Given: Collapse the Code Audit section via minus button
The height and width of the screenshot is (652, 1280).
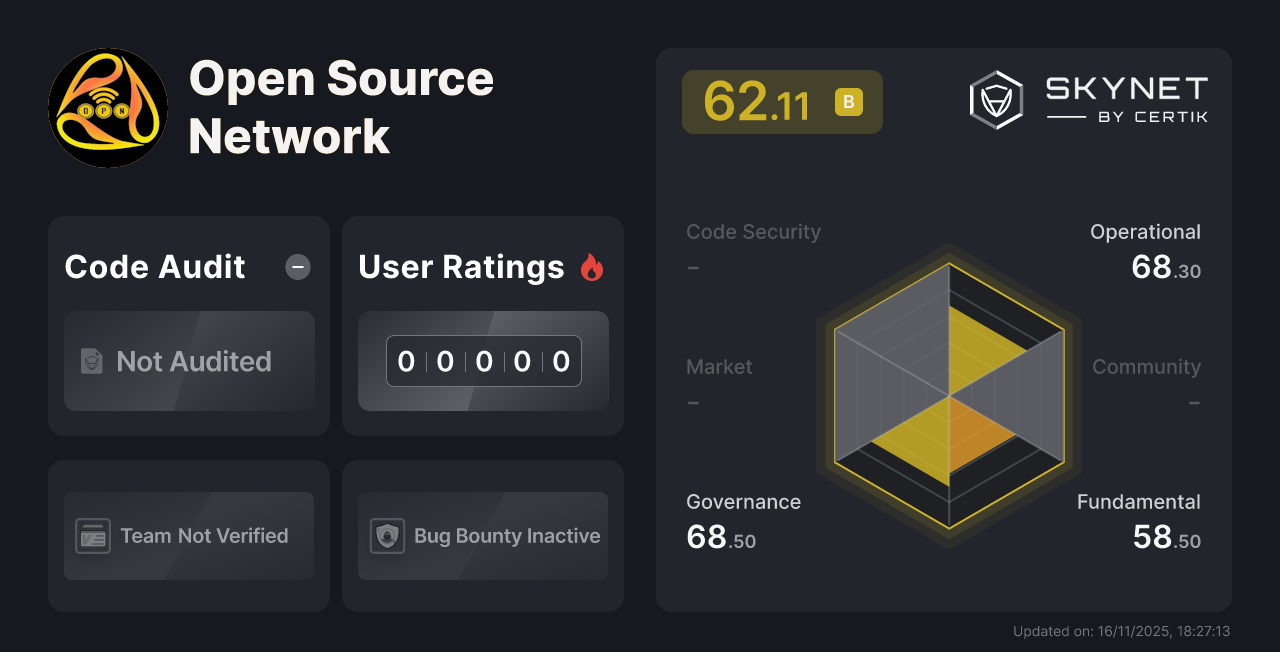Looking at the screenshot, I should coord(297,266).
